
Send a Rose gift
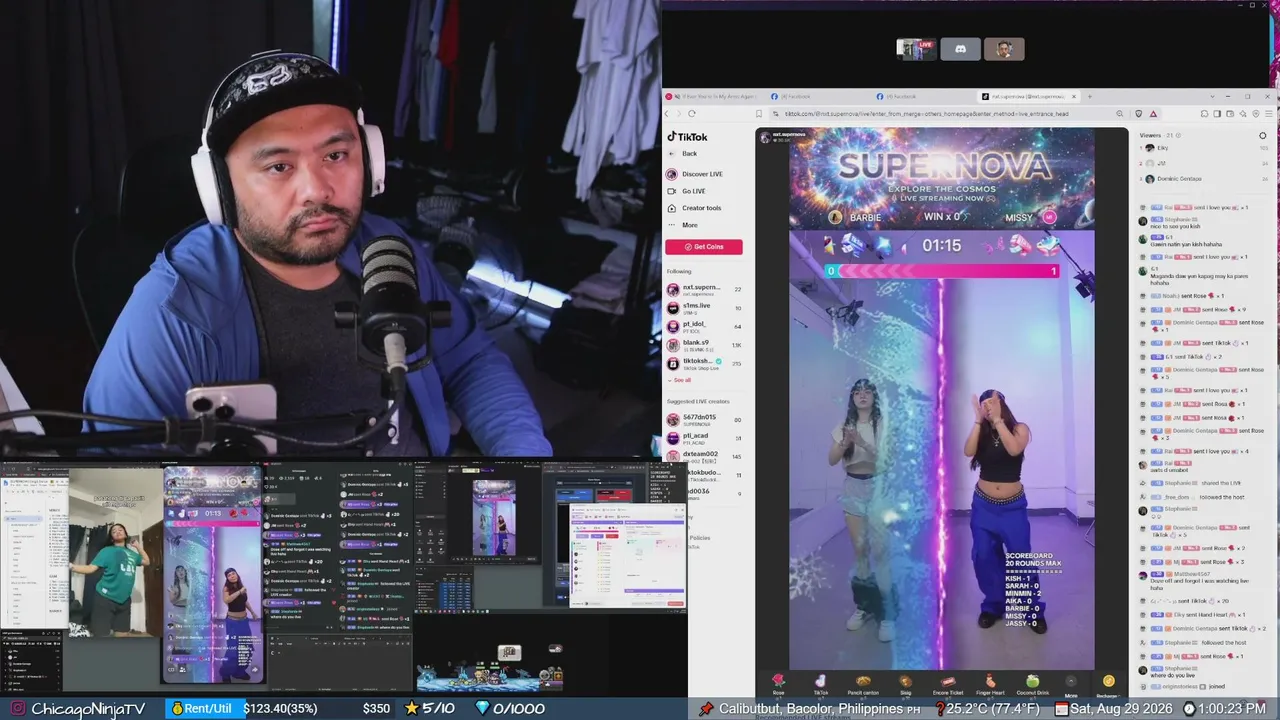pos(778,684)
